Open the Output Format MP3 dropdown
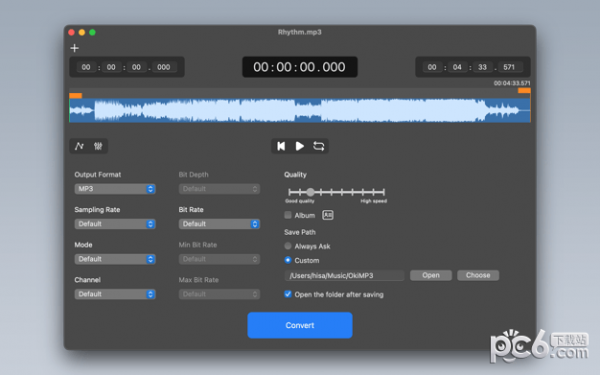This screenshot has height=375, width=600. (x=115, y=189)
